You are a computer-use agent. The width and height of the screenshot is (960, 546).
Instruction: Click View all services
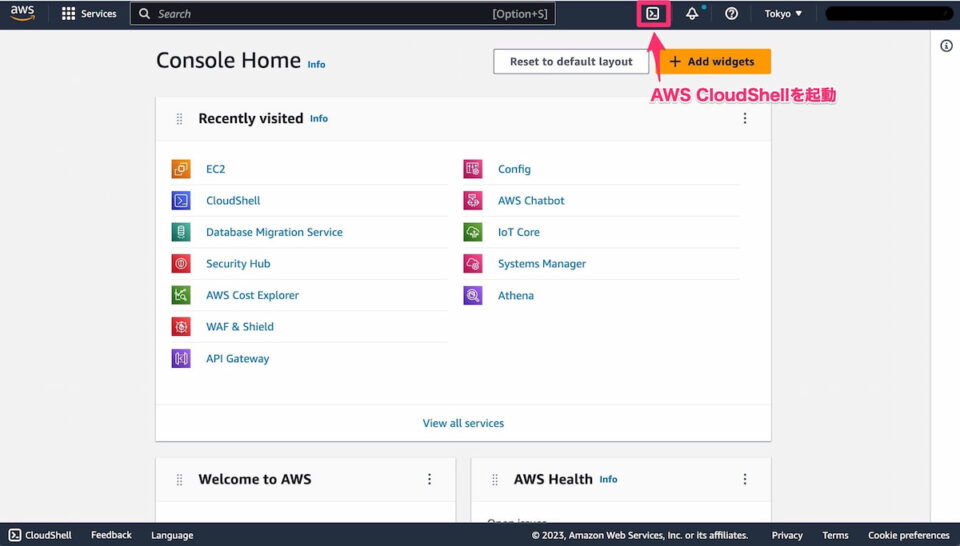463,423
